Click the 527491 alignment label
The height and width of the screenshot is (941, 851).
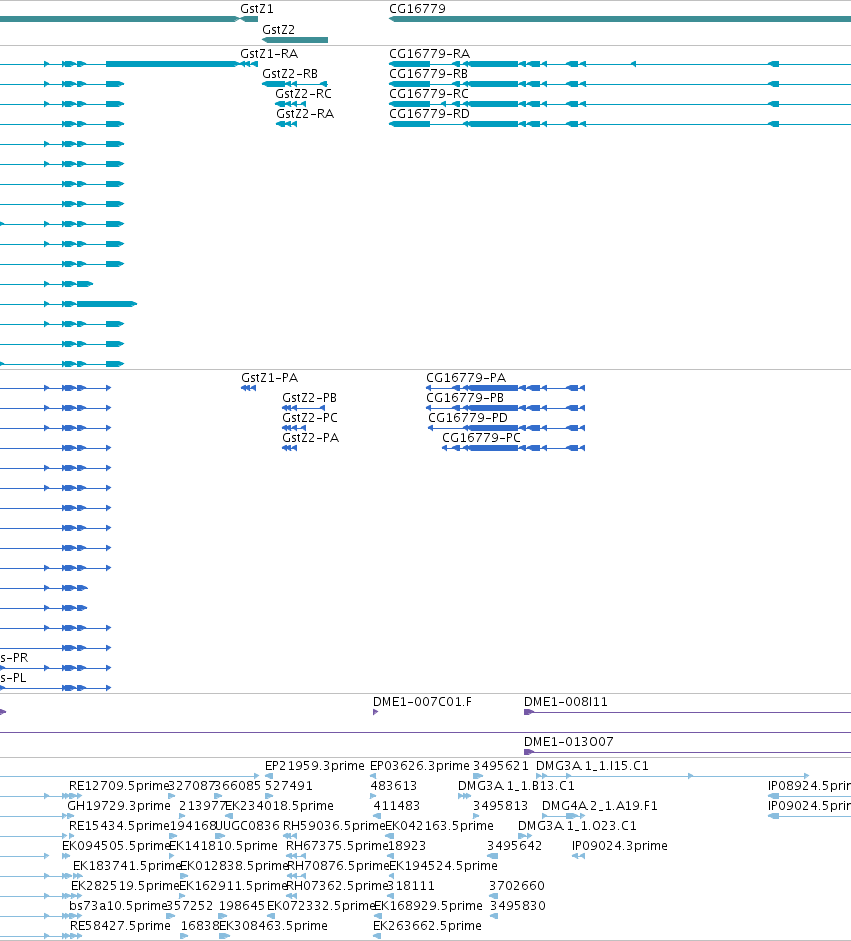click(289, 786)
